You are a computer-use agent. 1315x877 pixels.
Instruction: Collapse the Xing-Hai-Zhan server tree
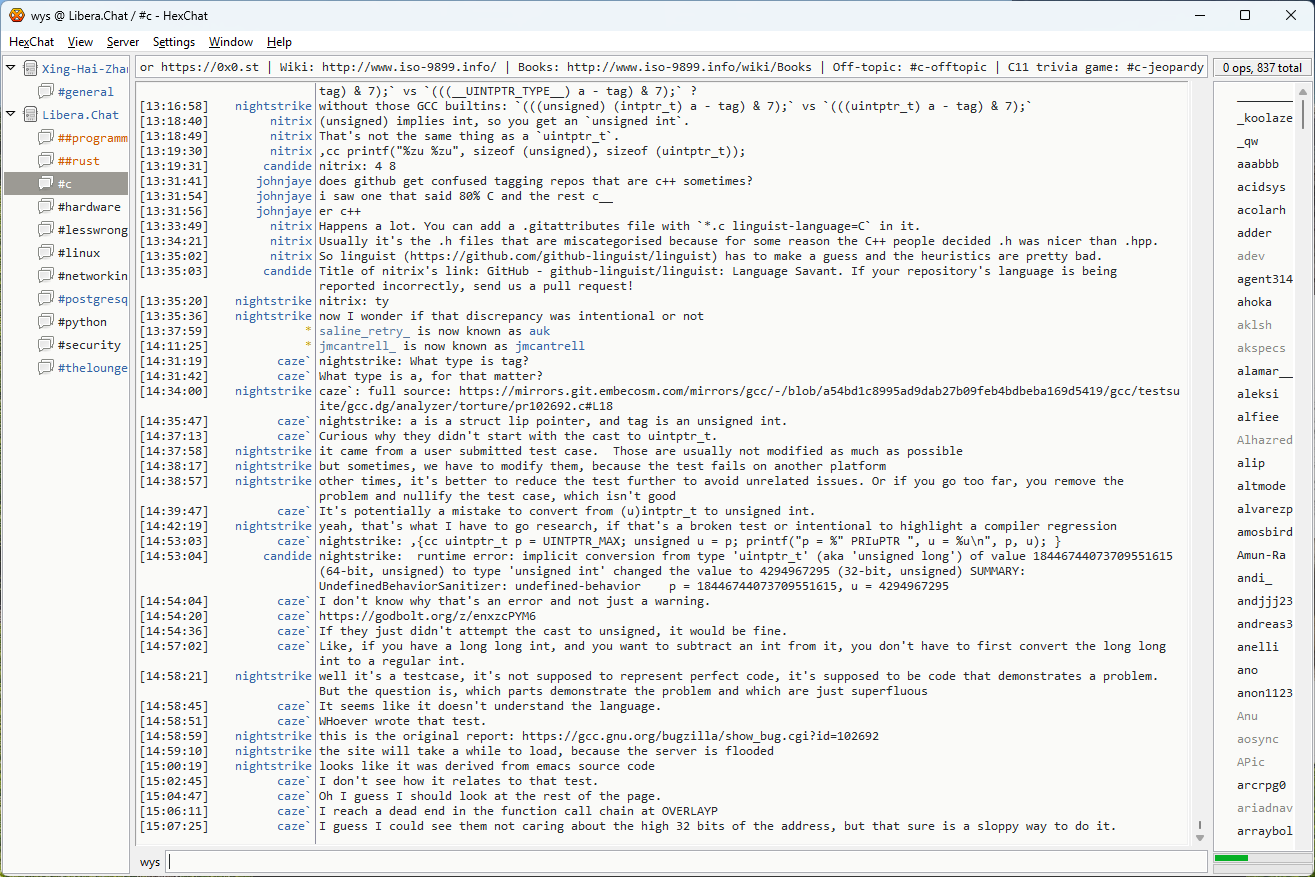[x=11, y=69]
